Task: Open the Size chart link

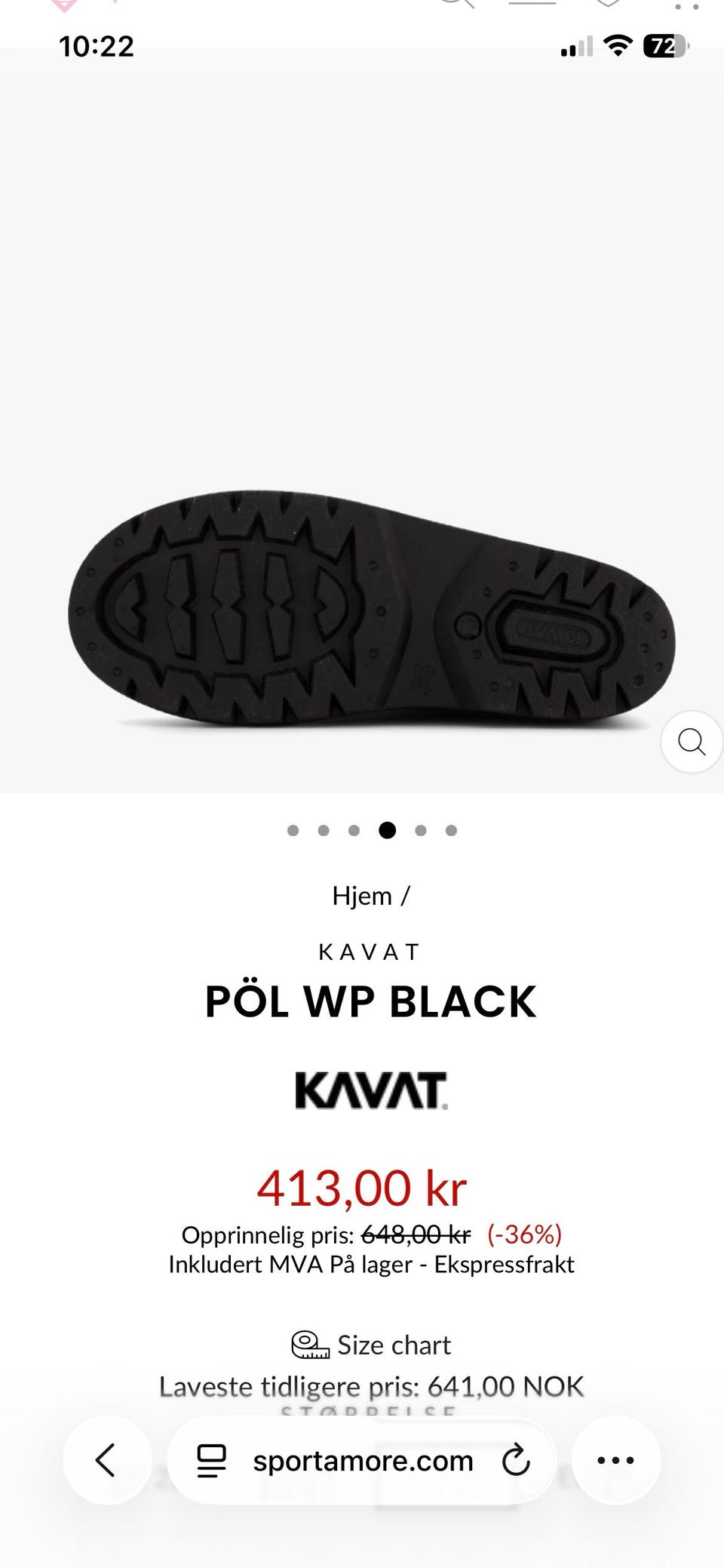Action: coord(394,1345)
